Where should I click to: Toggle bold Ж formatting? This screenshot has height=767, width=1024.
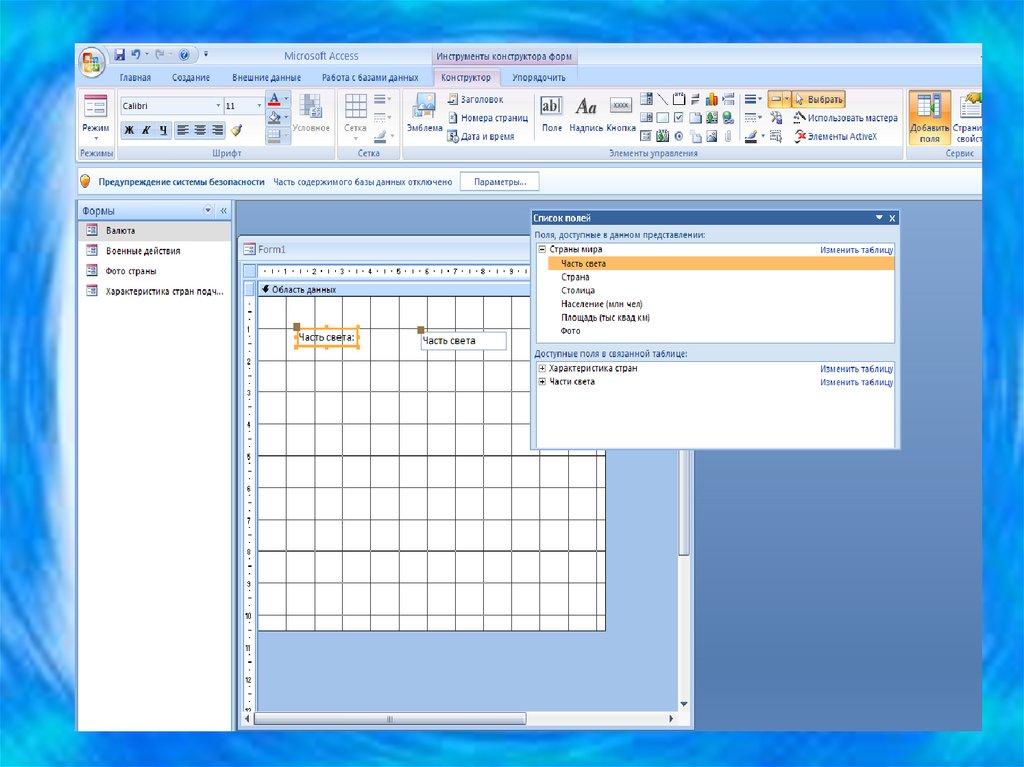(129, 130)
